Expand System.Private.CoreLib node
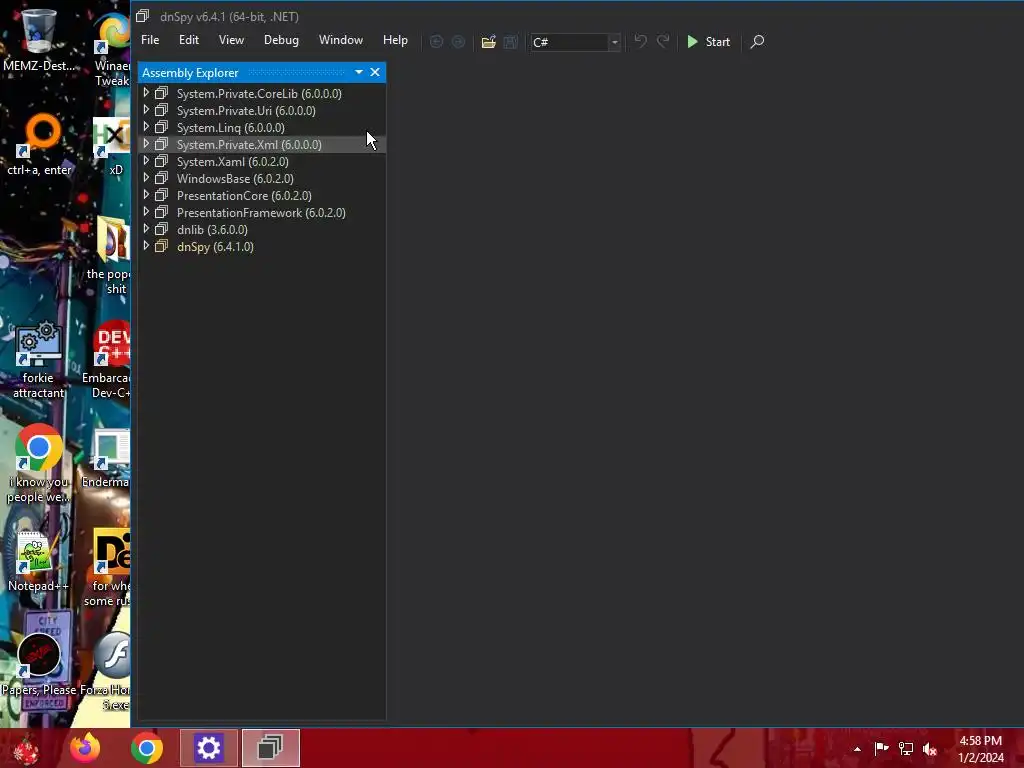Viewport: 1024px width, 768px height. 146,93
